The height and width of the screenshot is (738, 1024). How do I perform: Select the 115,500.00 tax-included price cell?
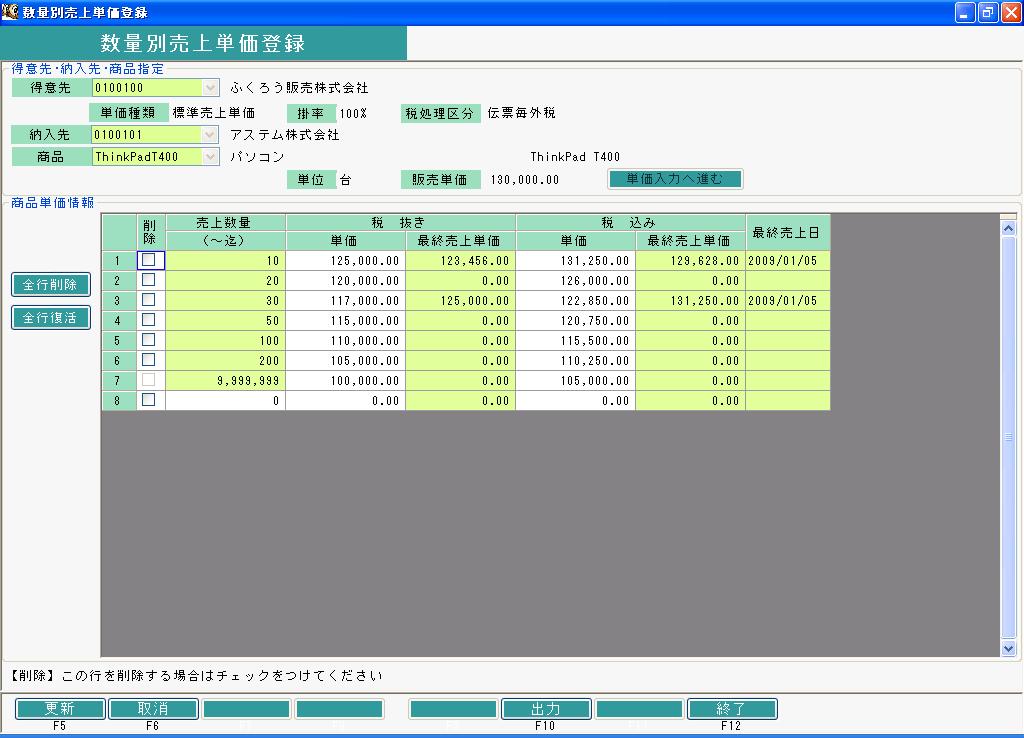pos(575,341)
